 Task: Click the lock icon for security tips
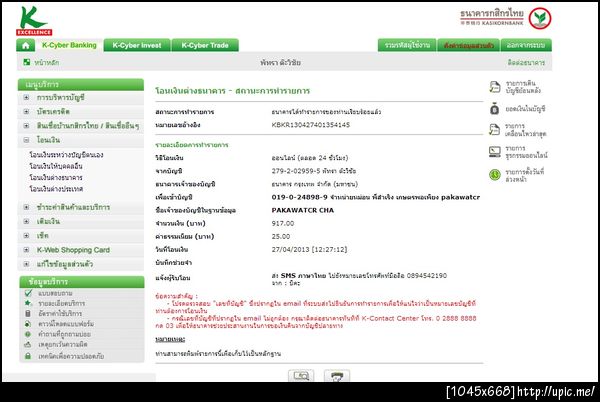coord(28,356)
